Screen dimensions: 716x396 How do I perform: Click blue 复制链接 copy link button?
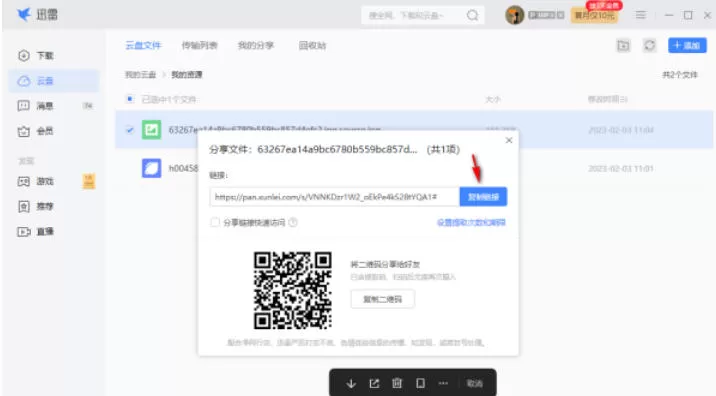coord(483,197)
